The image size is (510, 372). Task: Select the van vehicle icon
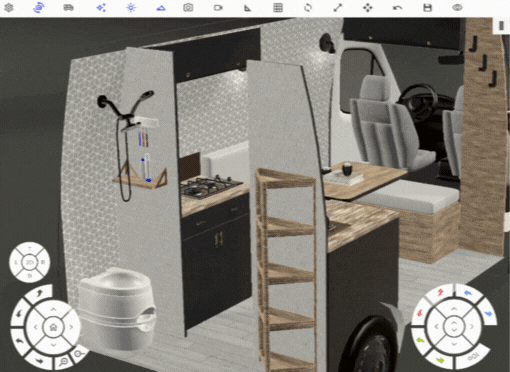point(68,7)
